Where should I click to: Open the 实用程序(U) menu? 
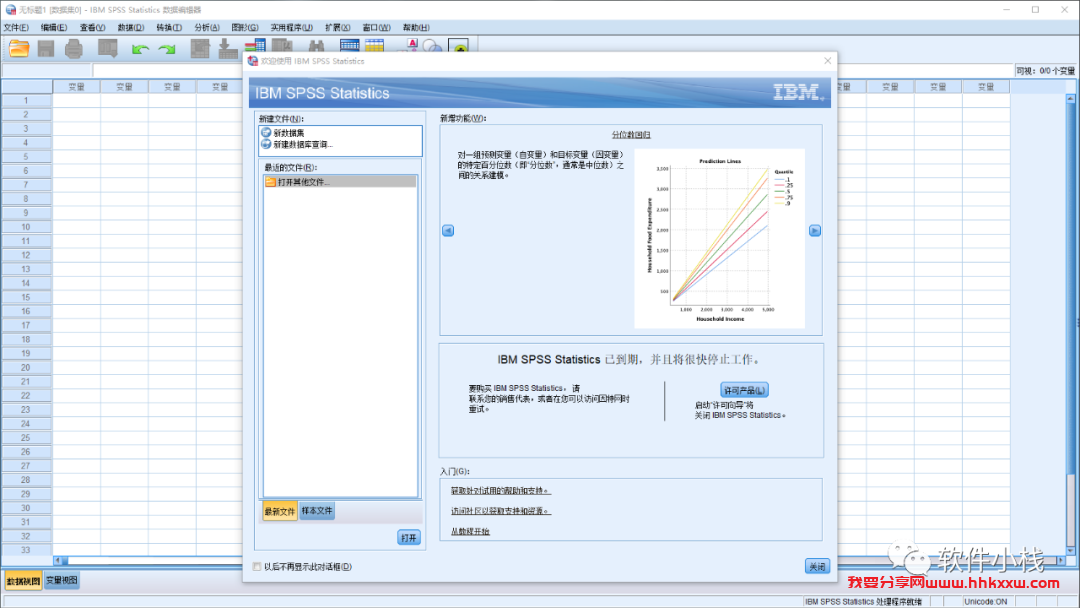click(x=291, y=28)
